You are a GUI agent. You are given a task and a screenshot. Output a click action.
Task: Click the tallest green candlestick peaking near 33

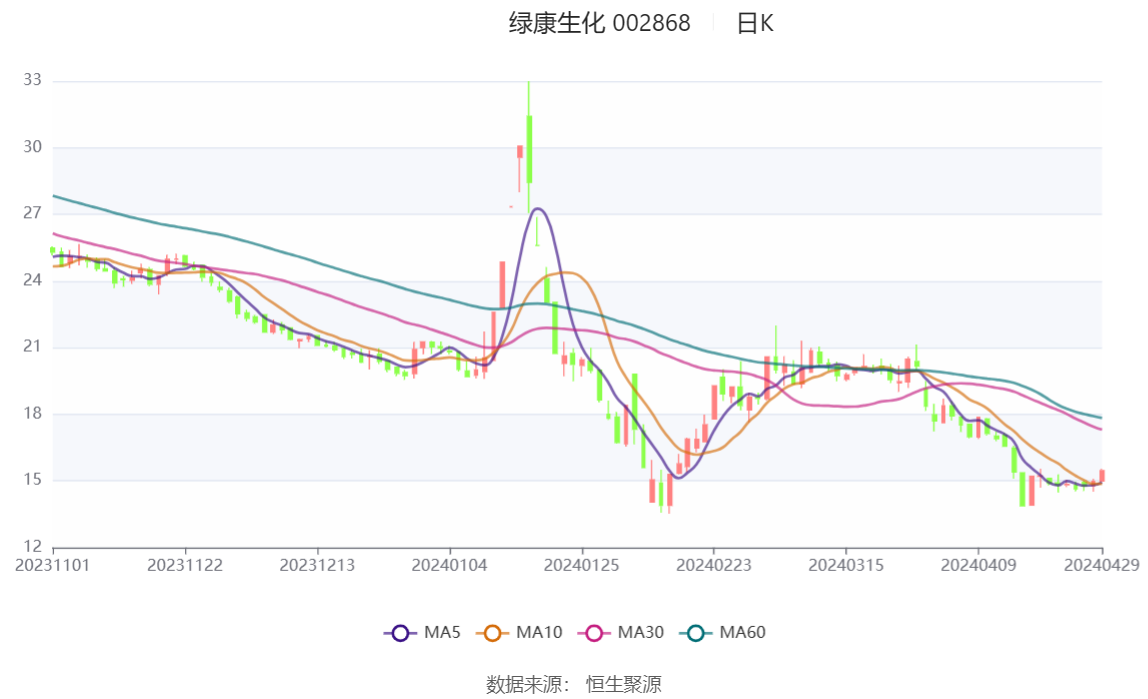(529, 149)
